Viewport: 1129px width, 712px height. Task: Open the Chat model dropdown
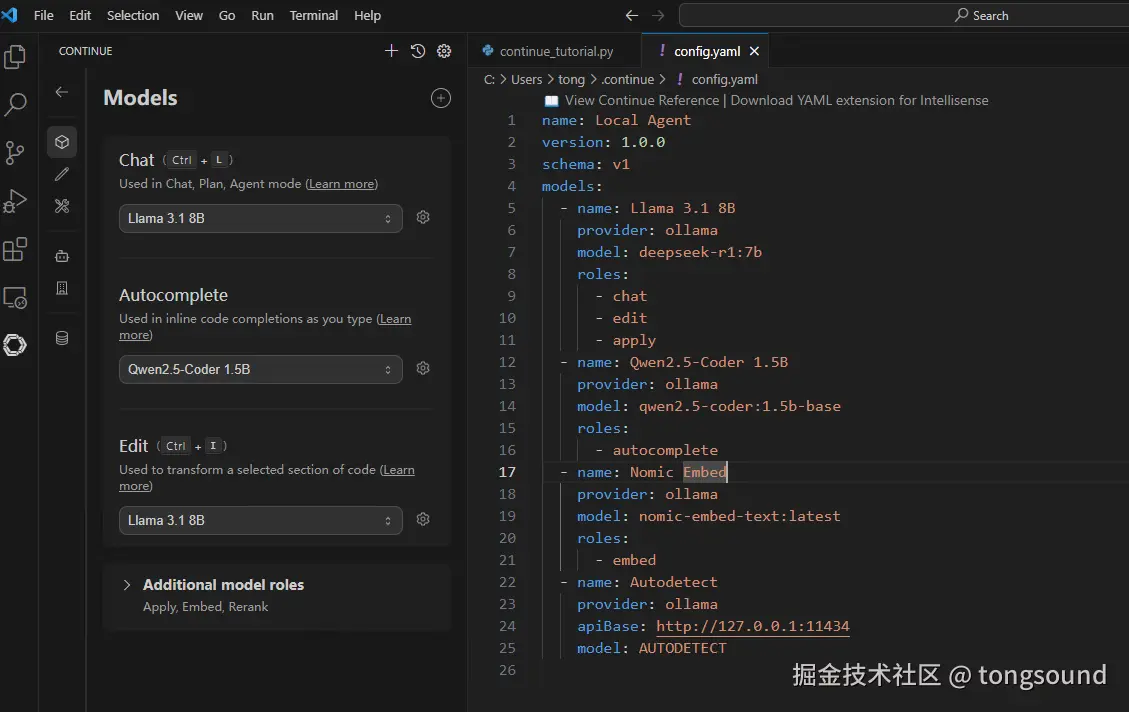(x=260, y=218)
